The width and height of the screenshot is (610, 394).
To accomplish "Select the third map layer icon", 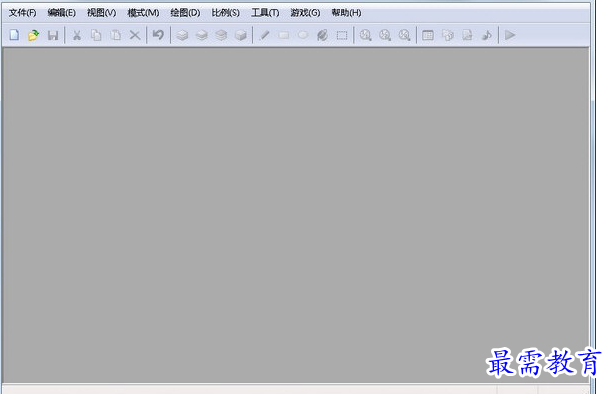I will (221, 35).
